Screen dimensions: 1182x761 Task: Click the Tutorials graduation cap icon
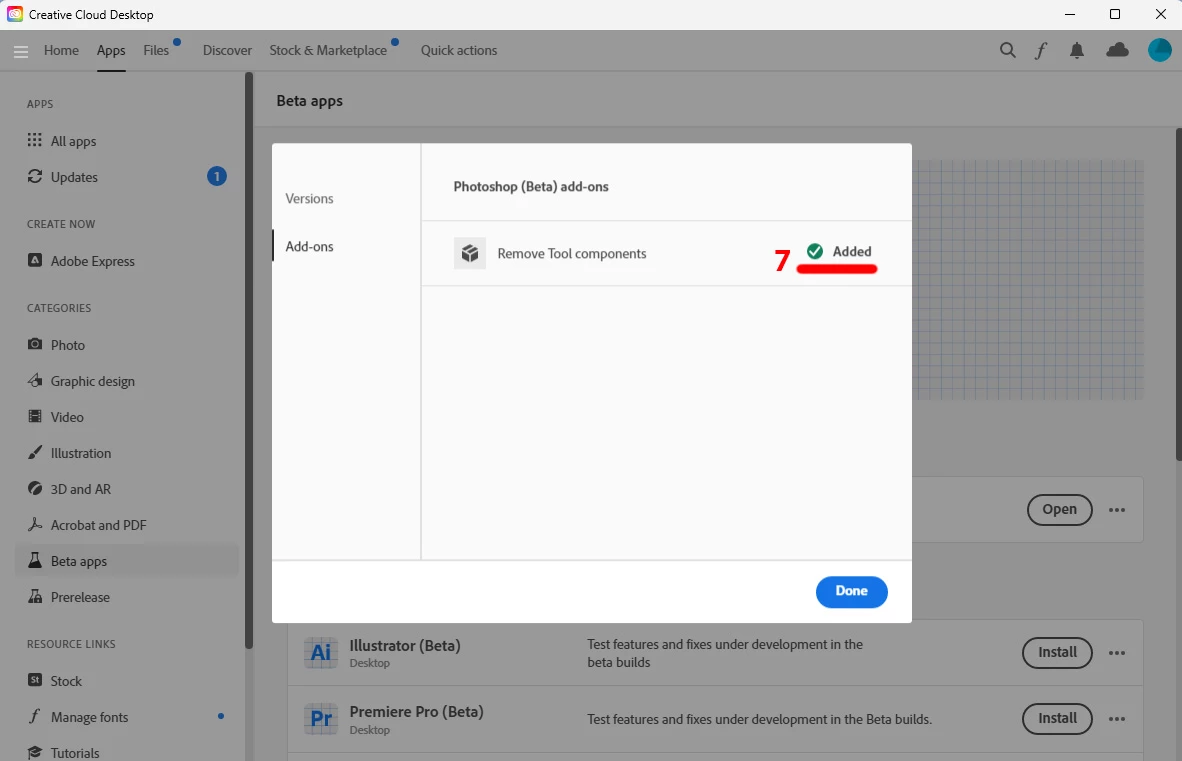pos(35,752)
